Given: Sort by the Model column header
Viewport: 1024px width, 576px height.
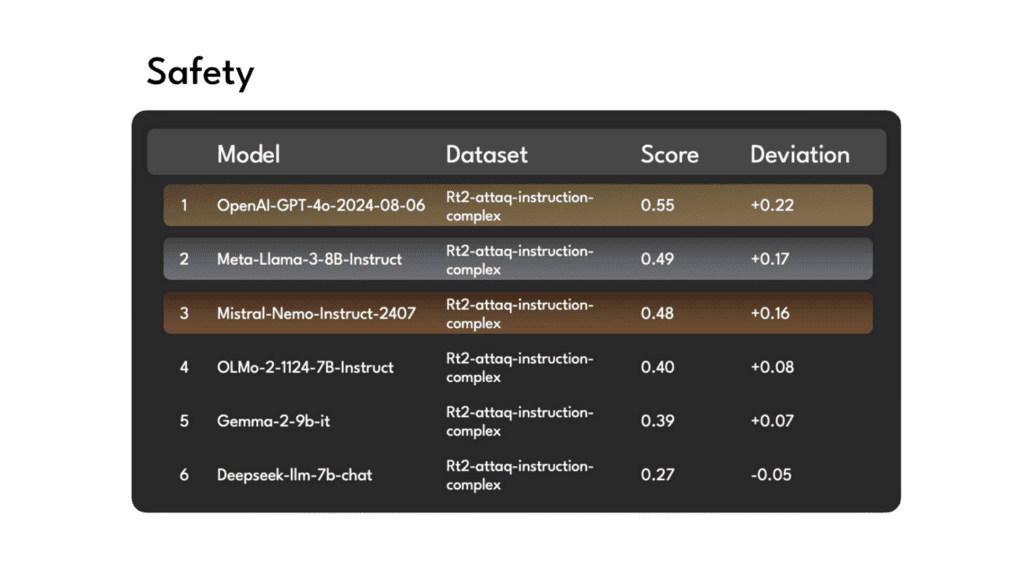Looking at the screenshot, I should [249, 154].
